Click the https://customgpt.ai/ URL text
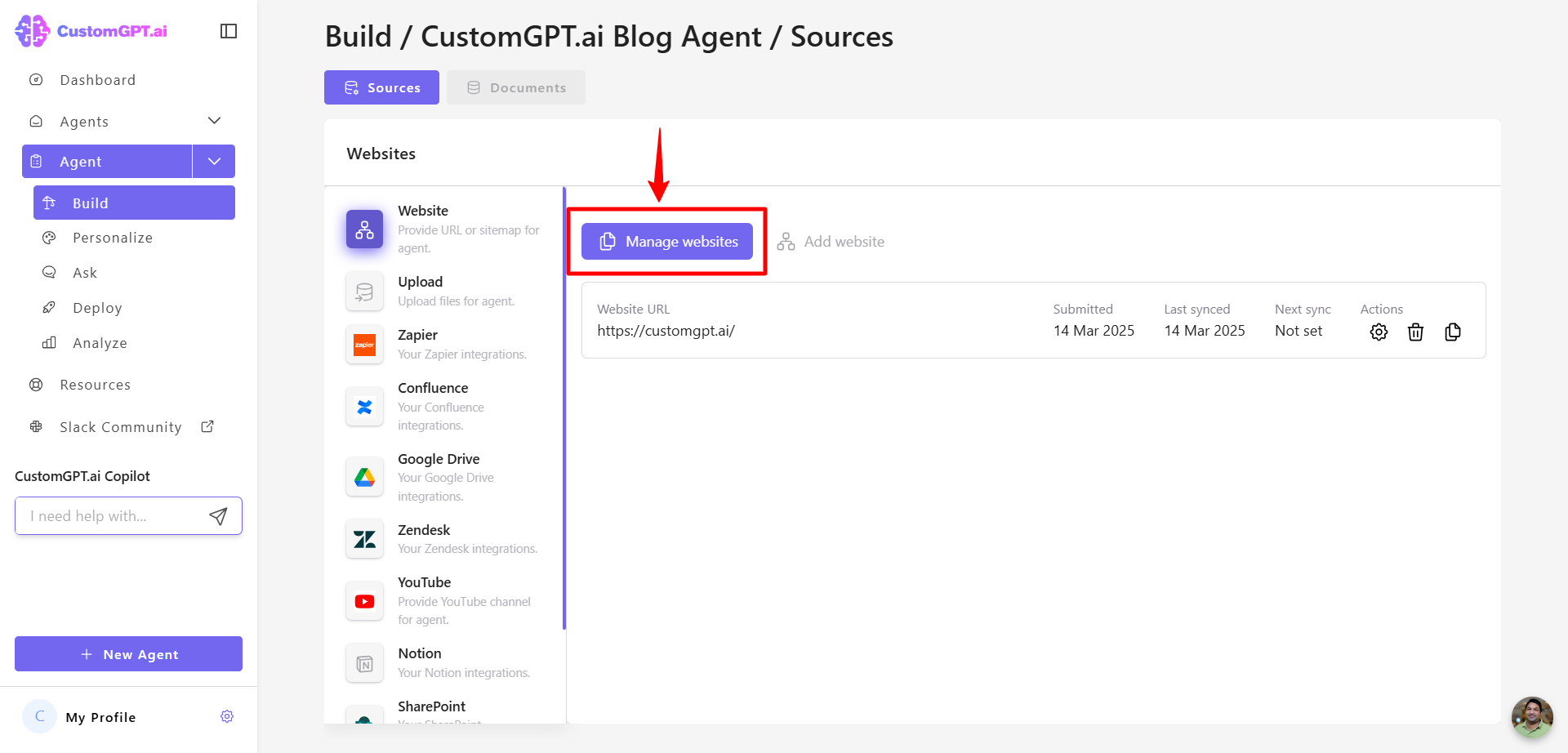This screenshot has width=1568, height=753. (666, 331)
